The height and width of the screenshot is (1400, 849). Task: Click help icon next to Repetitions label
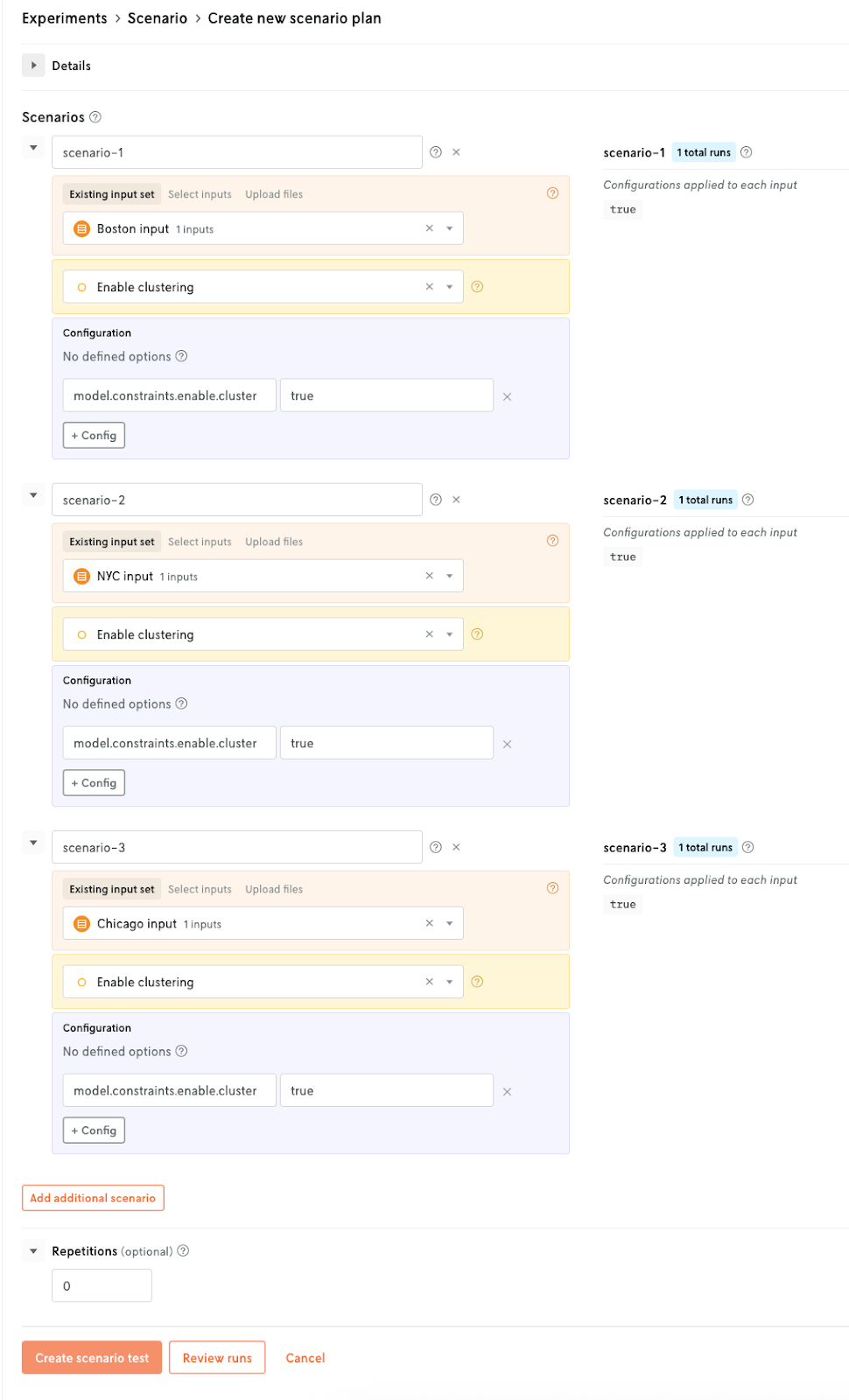click(x=183, y=1251)
